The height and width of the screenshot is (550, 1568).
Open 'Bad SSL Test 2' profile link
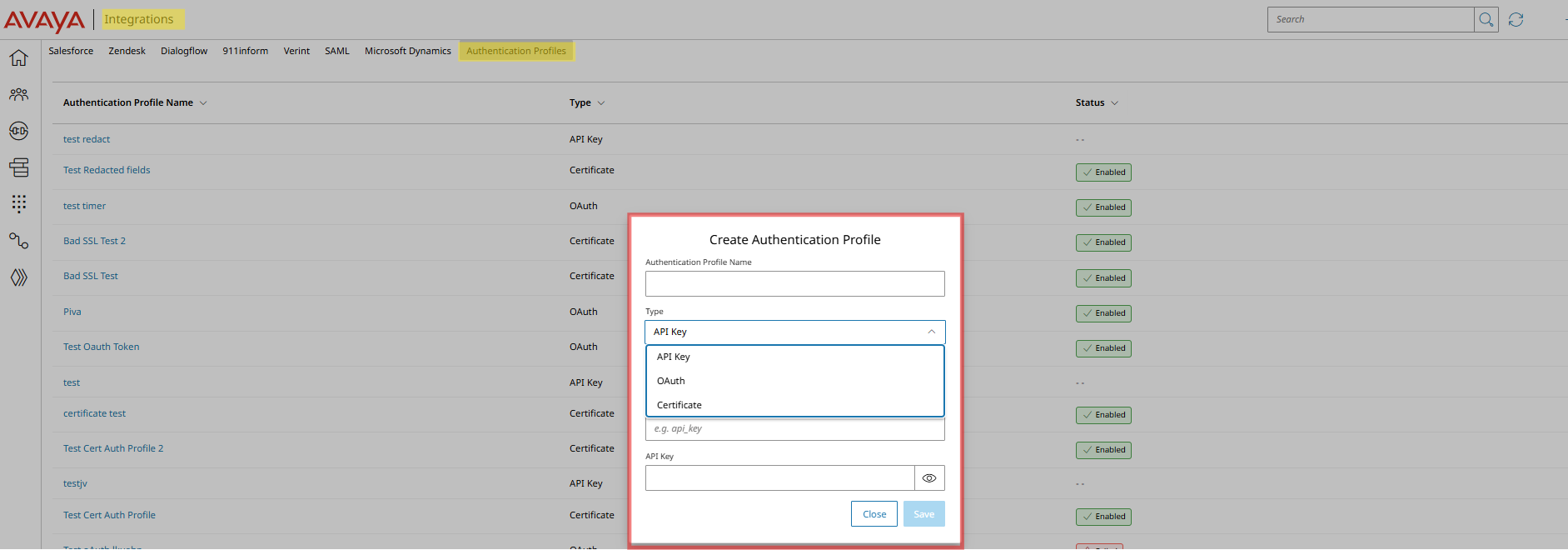(x=94, y=241)
